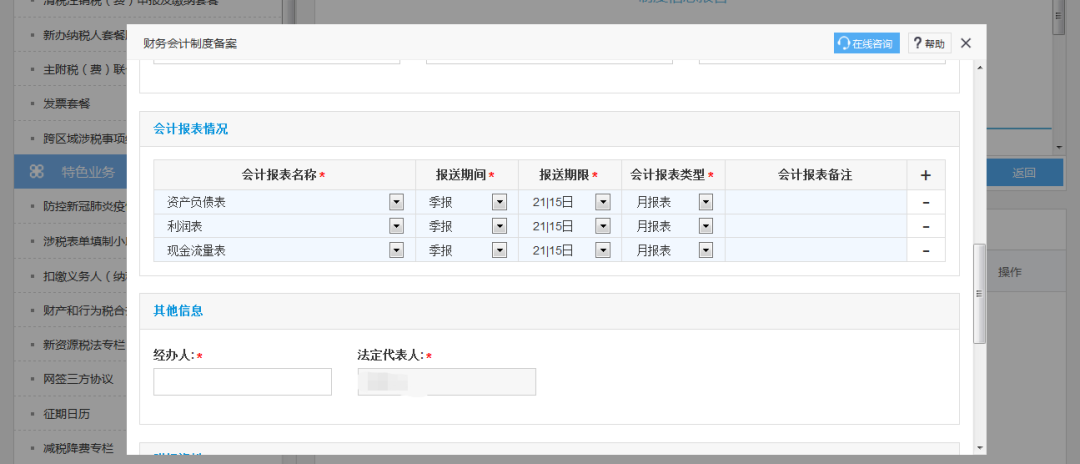Open 报送期间 dropdown in 利润表 row
The height and width of the screenshot is (464, 1080).
(x=499, y=226)
